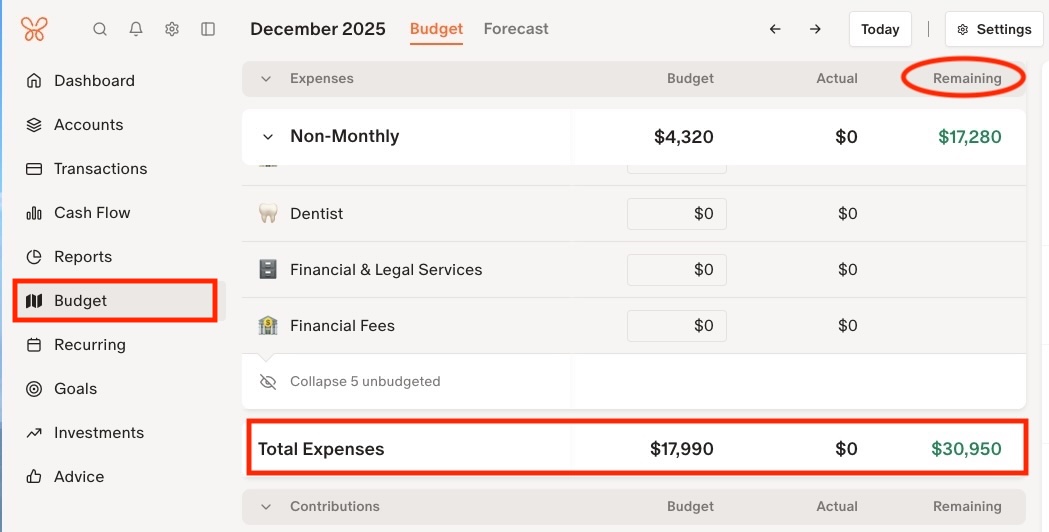Image resolution: width=1049 pixels, height=532 pixels.
Task: Collapse the Contributions section chevron
Action: pos(266,507)
